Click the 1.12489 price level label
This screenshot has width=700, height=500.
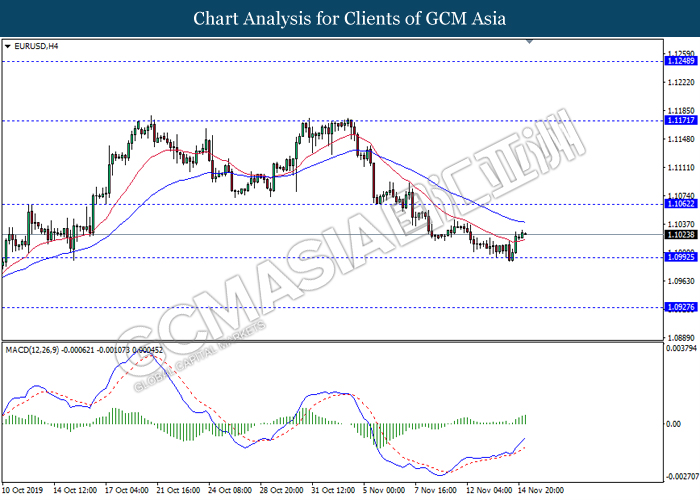[681, 61]
